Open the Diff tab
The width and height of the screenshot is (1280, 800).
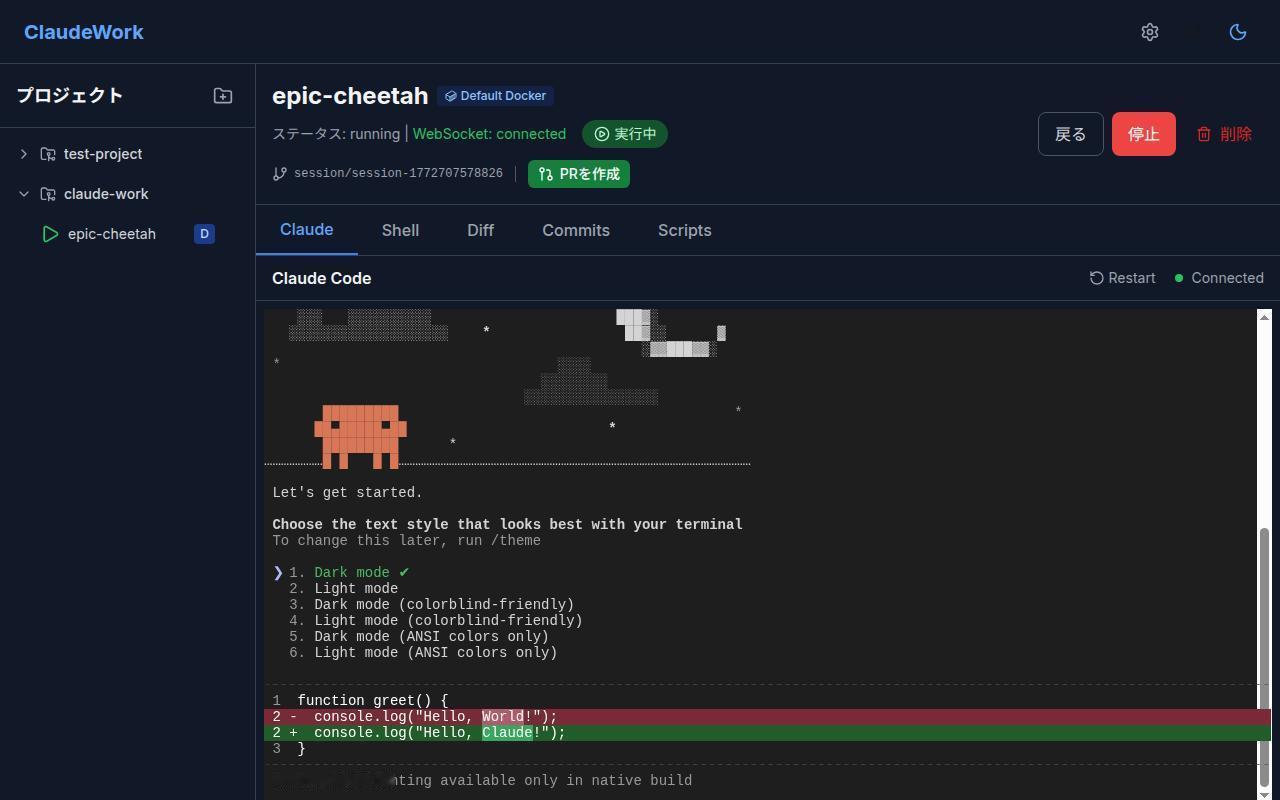(x=480, y=230)
